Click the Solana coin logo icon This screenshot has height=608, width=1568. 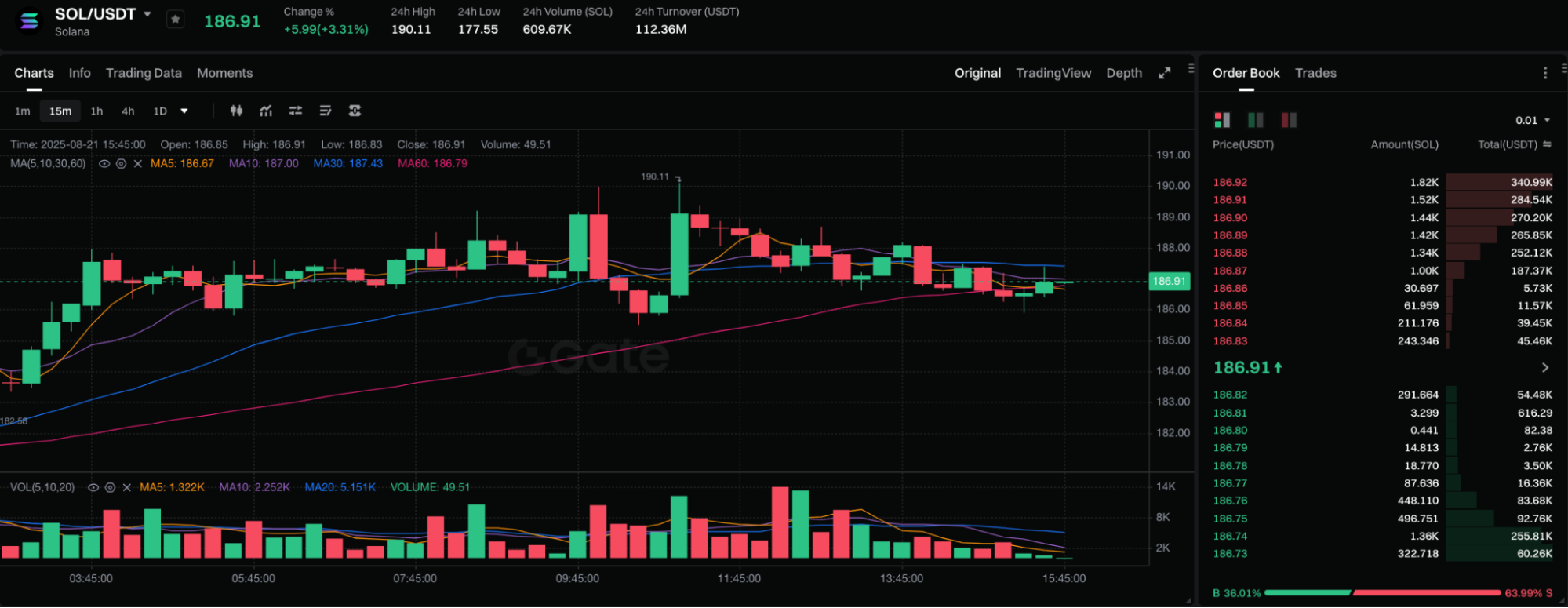coord(29,21)
